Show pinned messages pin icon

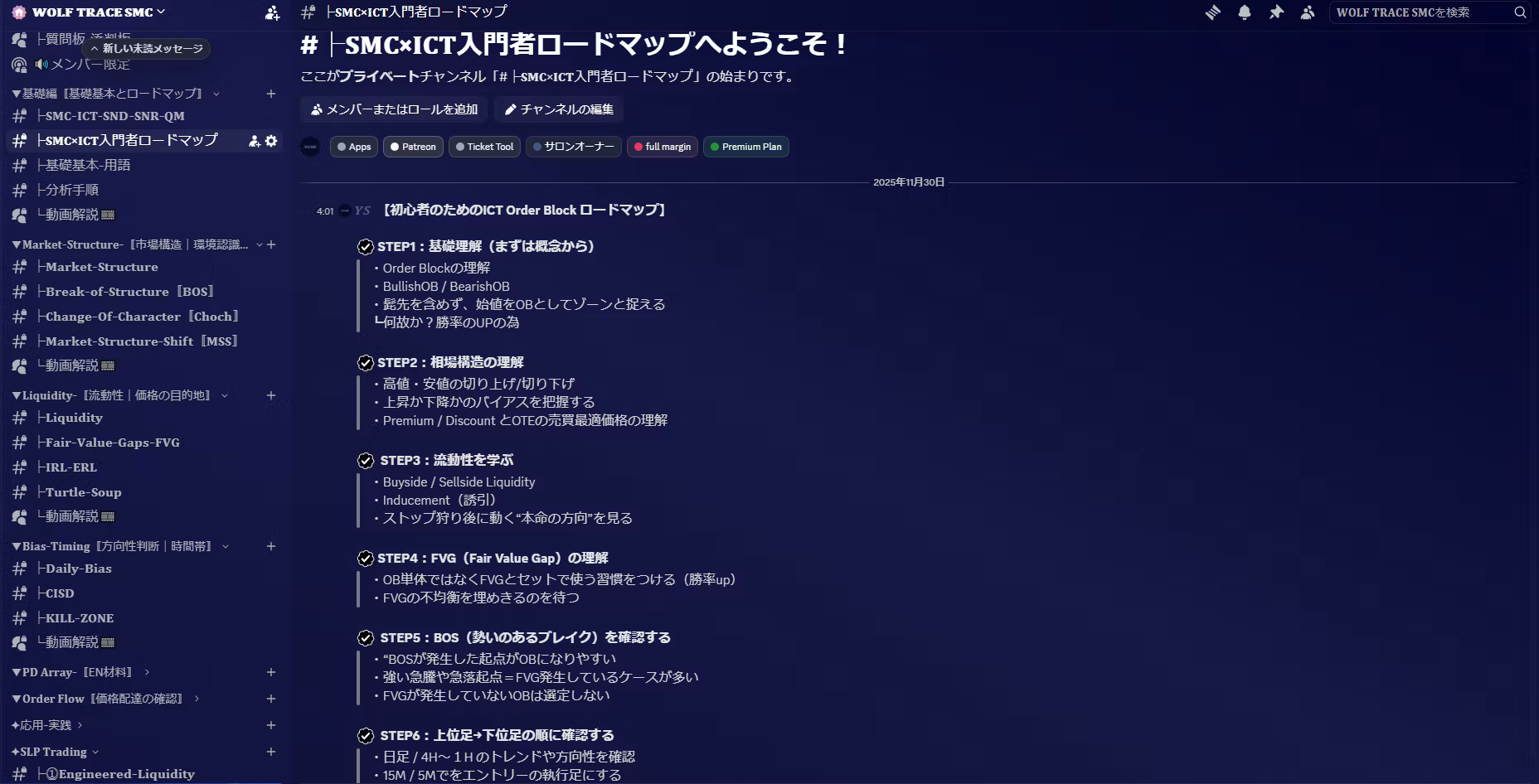pyautogui.click(x=1276, y=12)
